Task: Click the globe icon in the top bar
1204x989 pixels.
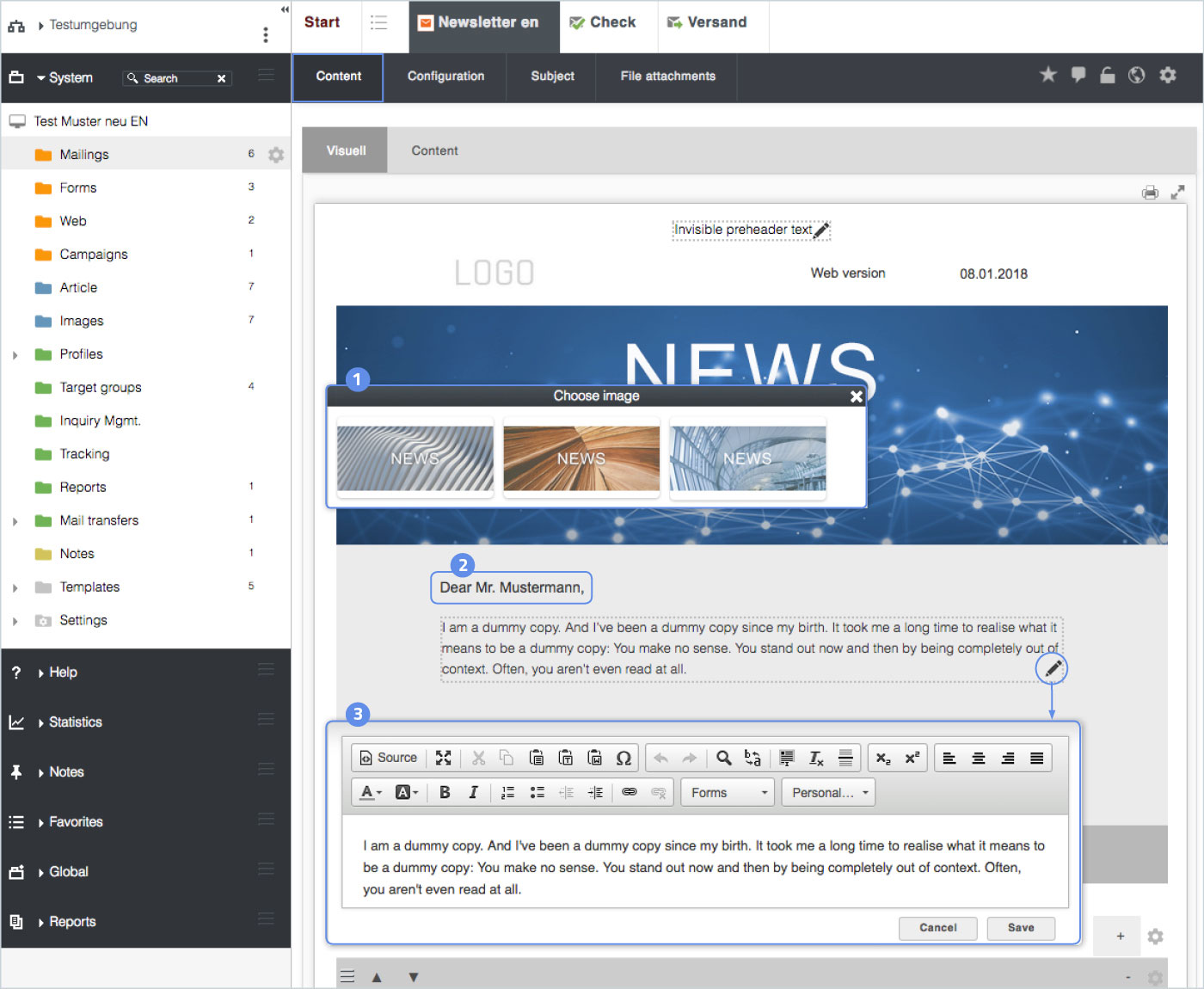Action: click(1137, 76)
